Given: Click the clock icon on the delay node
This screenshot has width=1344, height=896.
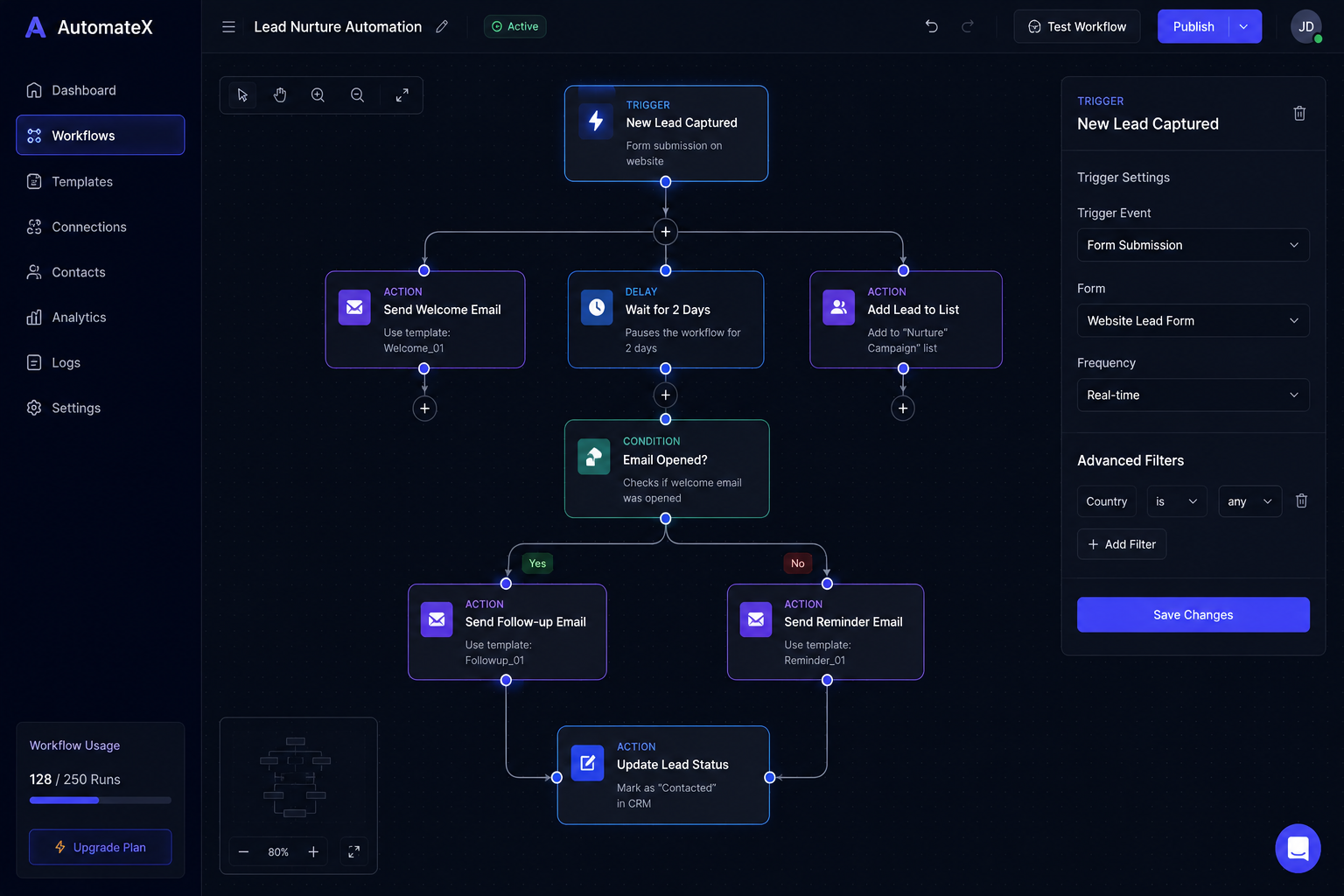Looking at the screenshot, I should (x=597, y=307).
